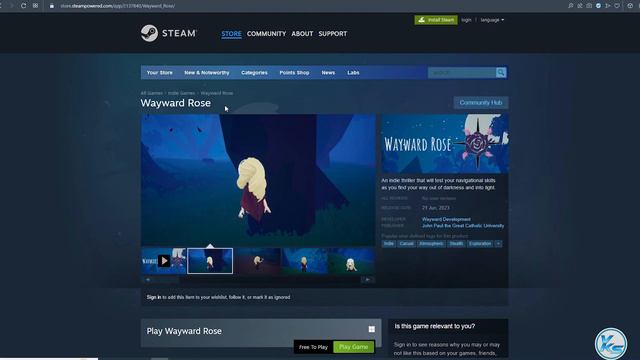Screen dimensions: 640x360
Task: Click the padlock site security icon
Action: (x=52, y=6)
